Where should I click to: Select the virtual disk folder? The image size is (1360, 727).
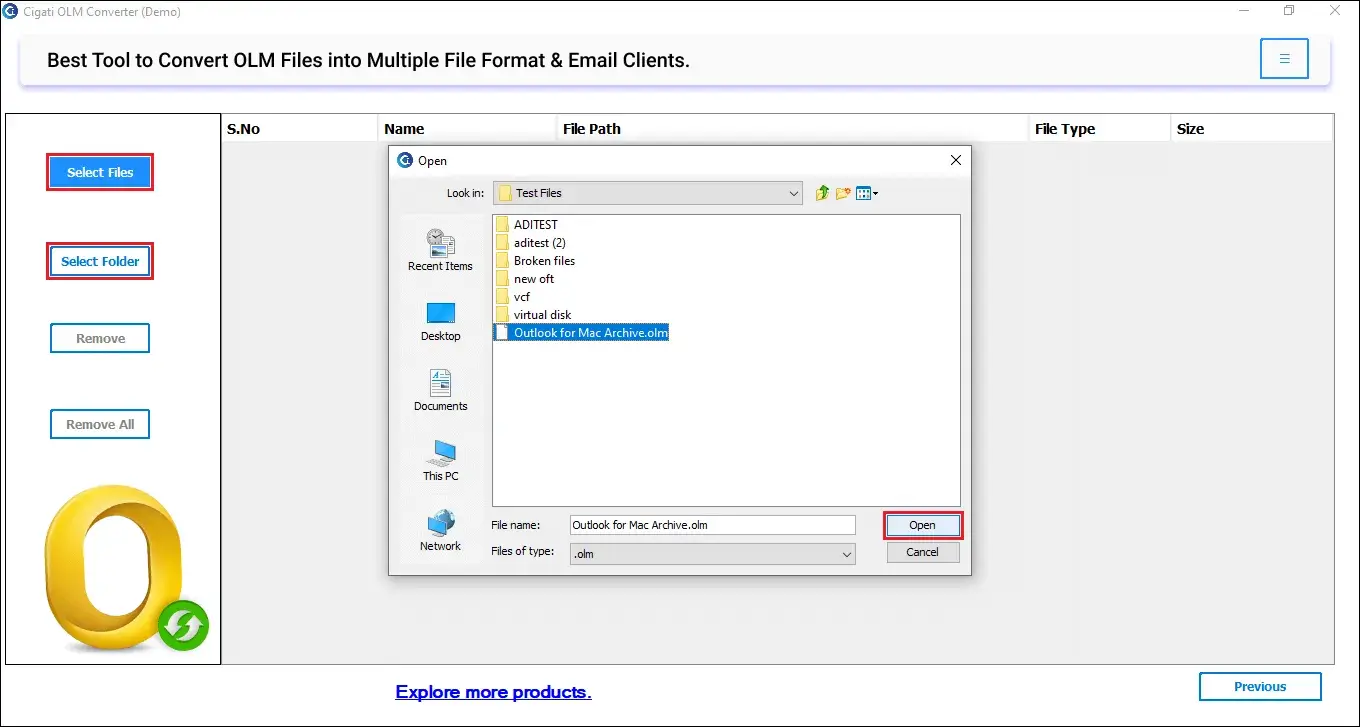pos(534,315)
